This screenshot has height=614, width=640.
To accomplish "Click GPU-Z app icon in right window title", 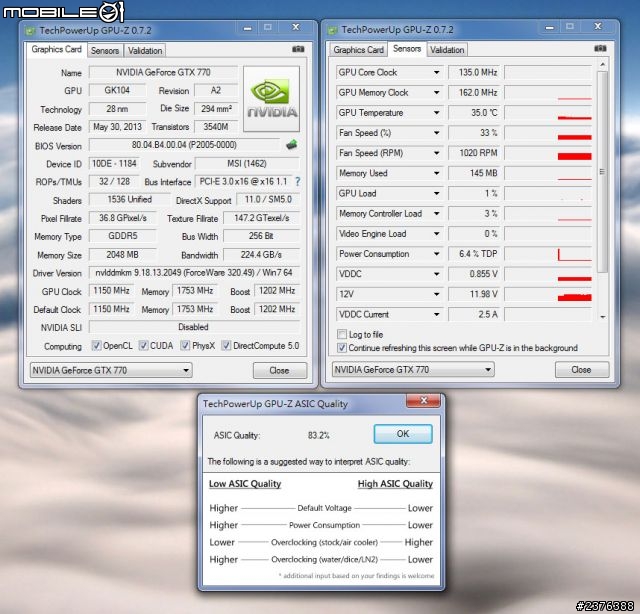I will pos(332,30).
